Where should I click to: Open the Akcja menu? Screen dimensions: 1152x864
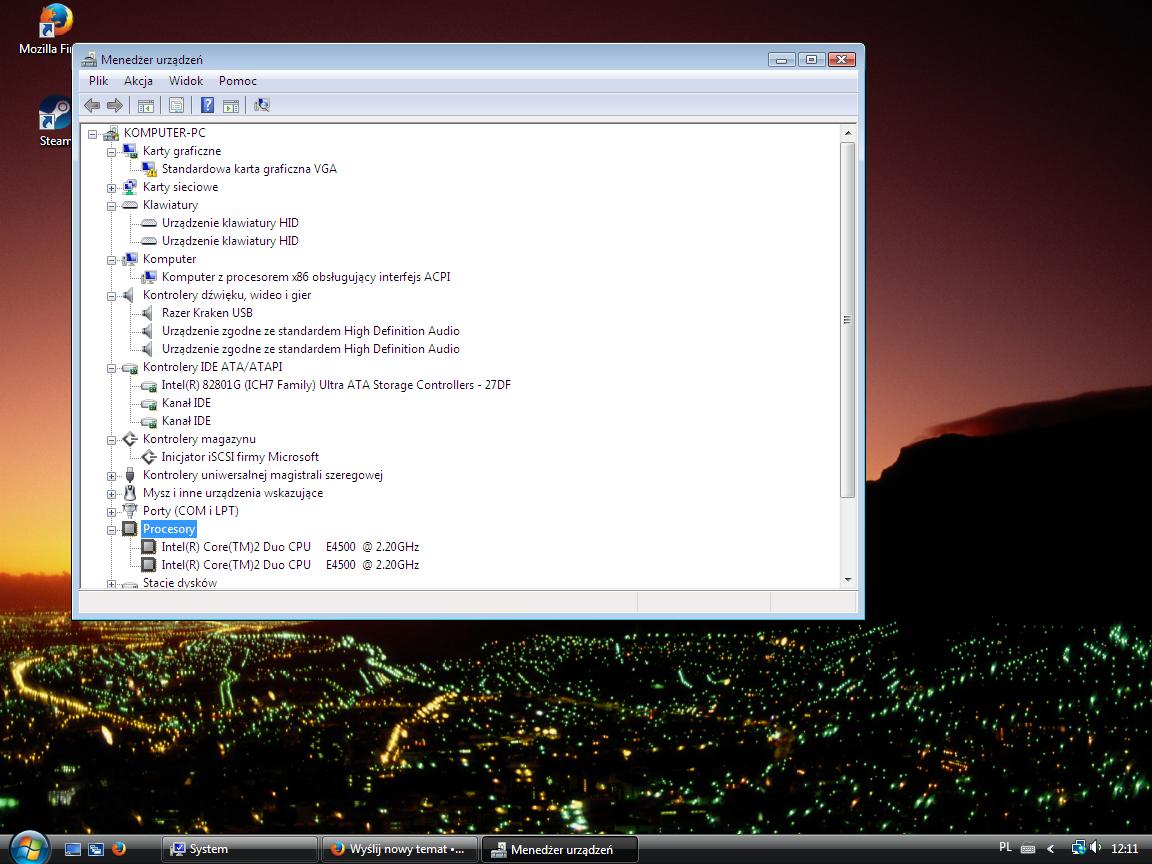tap(138, 81)
